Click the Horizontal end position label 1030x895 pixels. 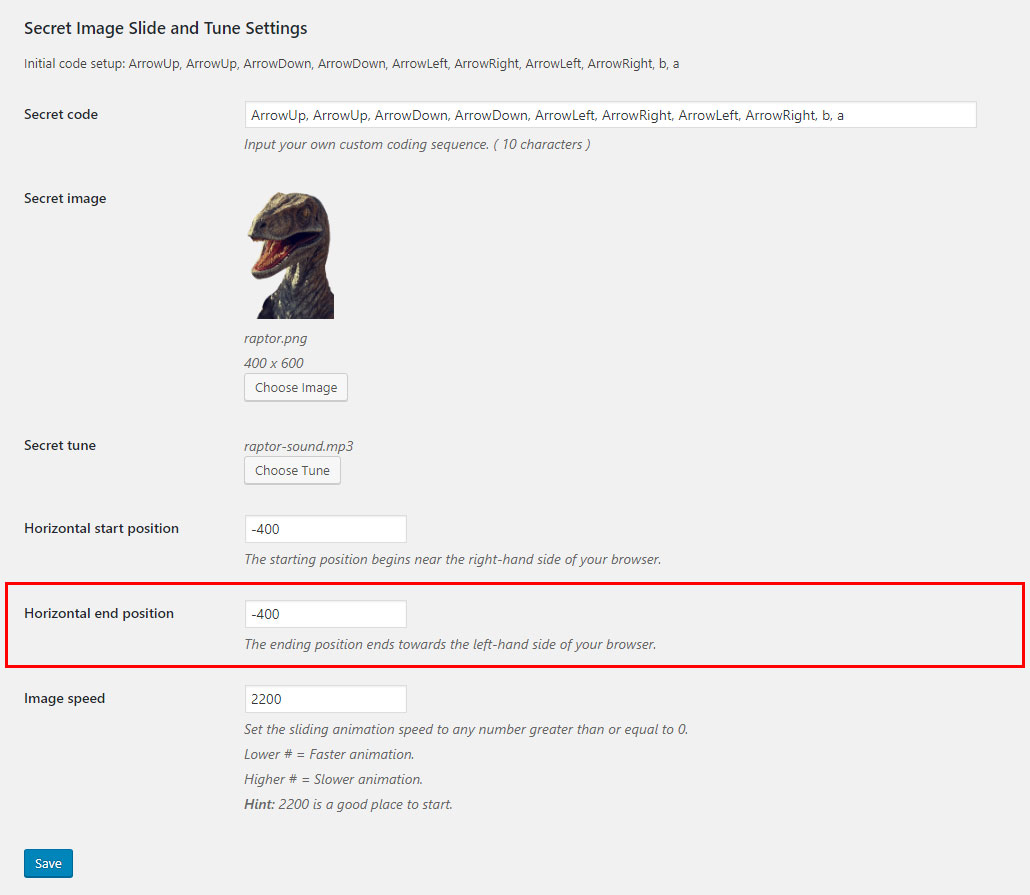[x=99, y=613]
